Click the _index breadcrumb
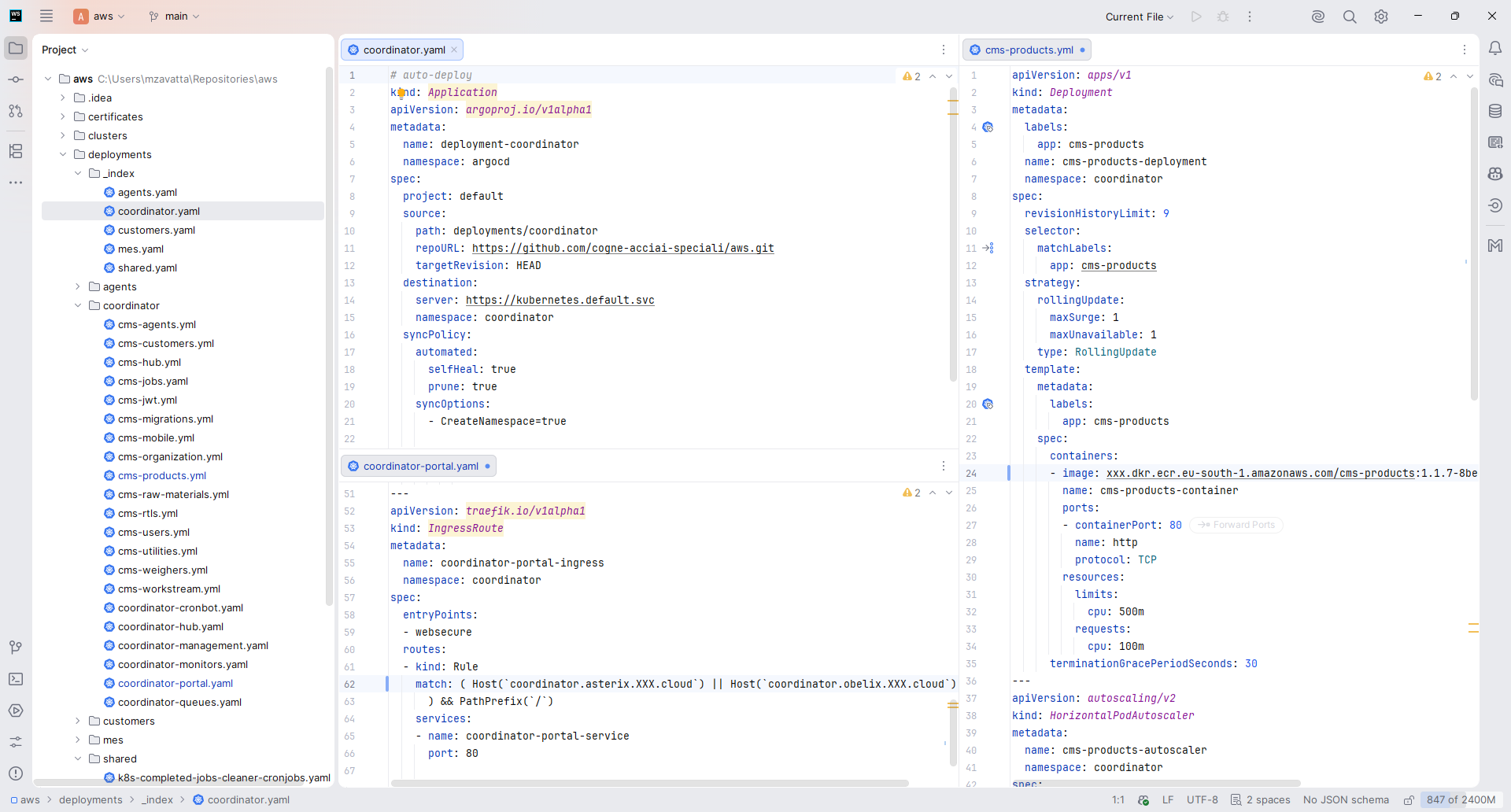This screenshot has height=812, width=1511. [157, 799]
